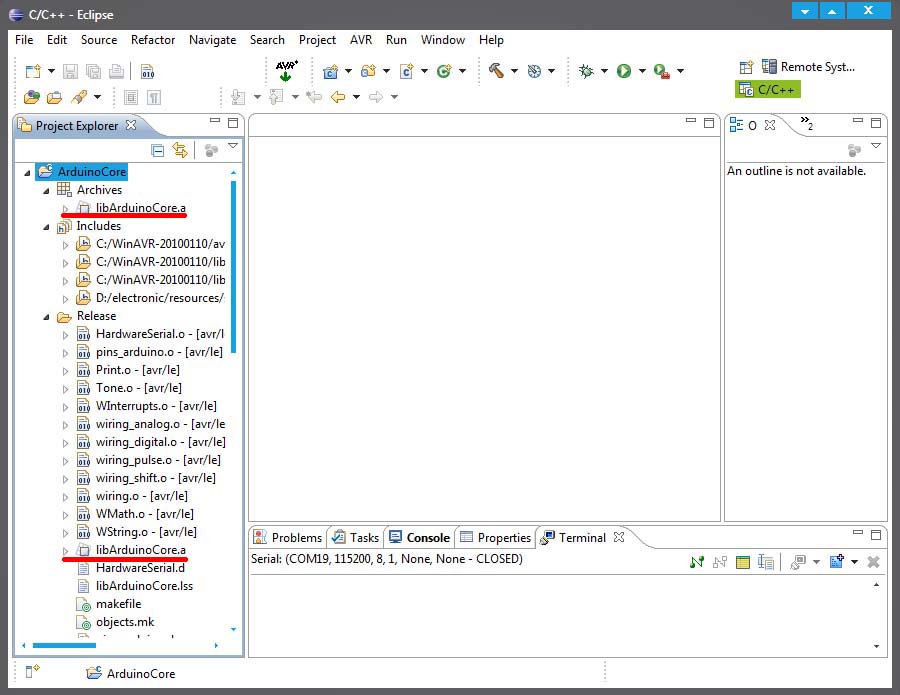Click the Search flashlight icon
900x695 pixels.
point(79,97)
